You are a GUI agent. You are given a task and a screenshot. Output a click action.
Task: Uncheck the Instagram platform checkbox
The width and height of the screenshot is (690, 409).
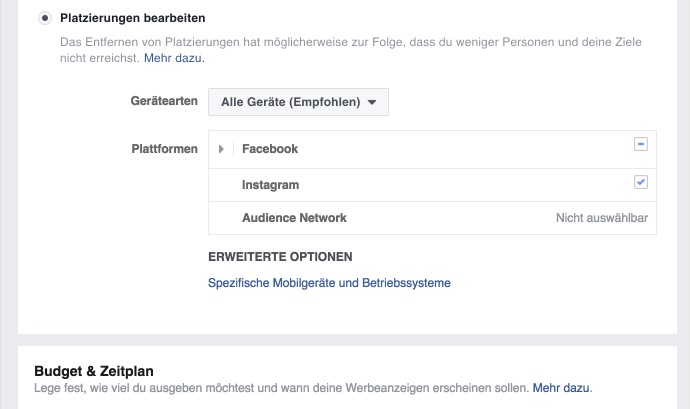tap(641, 182)
